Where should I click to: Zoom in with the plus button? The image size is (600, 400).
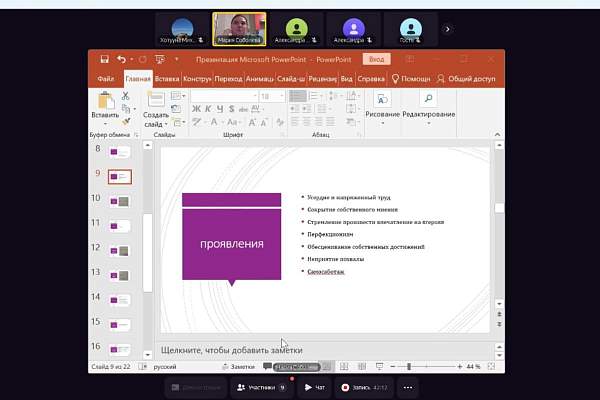[460, 367]
